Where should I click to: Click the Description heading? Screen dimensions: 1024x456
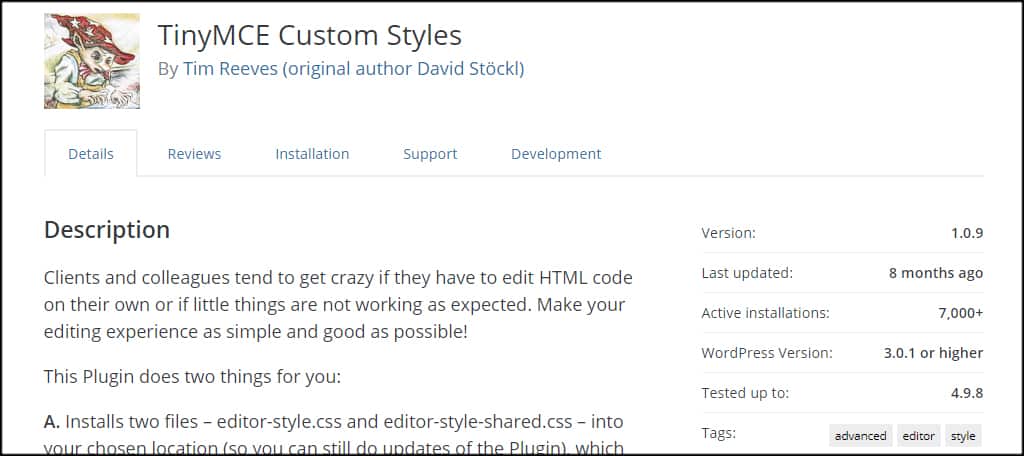coord(107,231)
